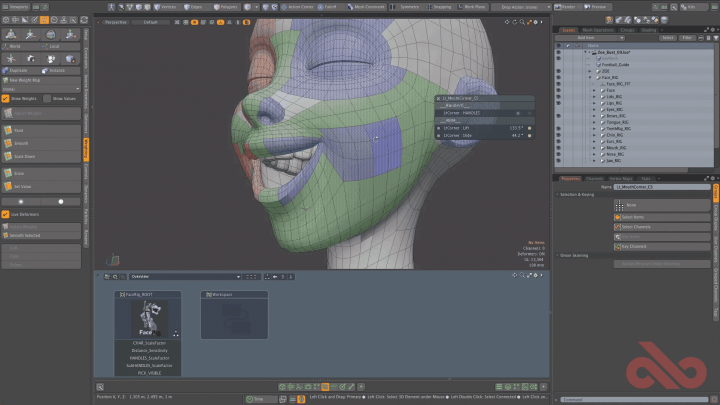
Task: Activate the Scale Down tool
Action: pyautogui.click(x=24, y=156)
